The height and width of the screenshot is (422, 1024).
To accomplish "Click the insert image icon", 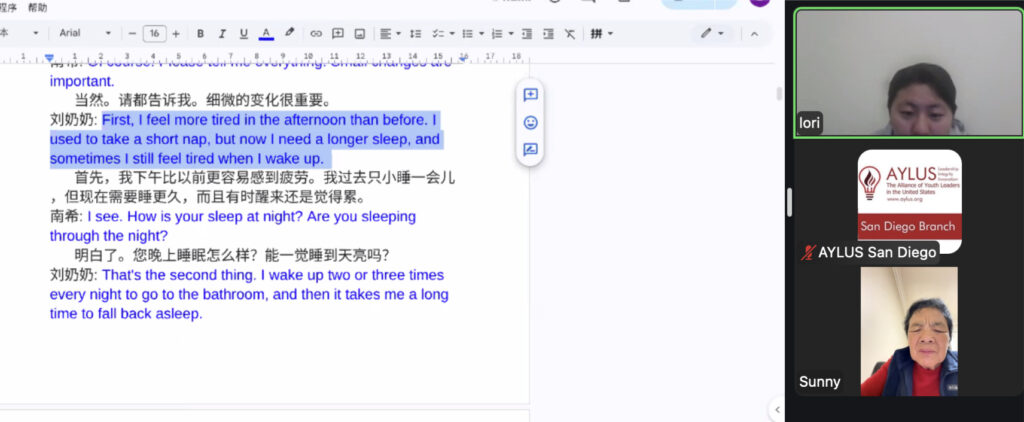I will 360,33.
